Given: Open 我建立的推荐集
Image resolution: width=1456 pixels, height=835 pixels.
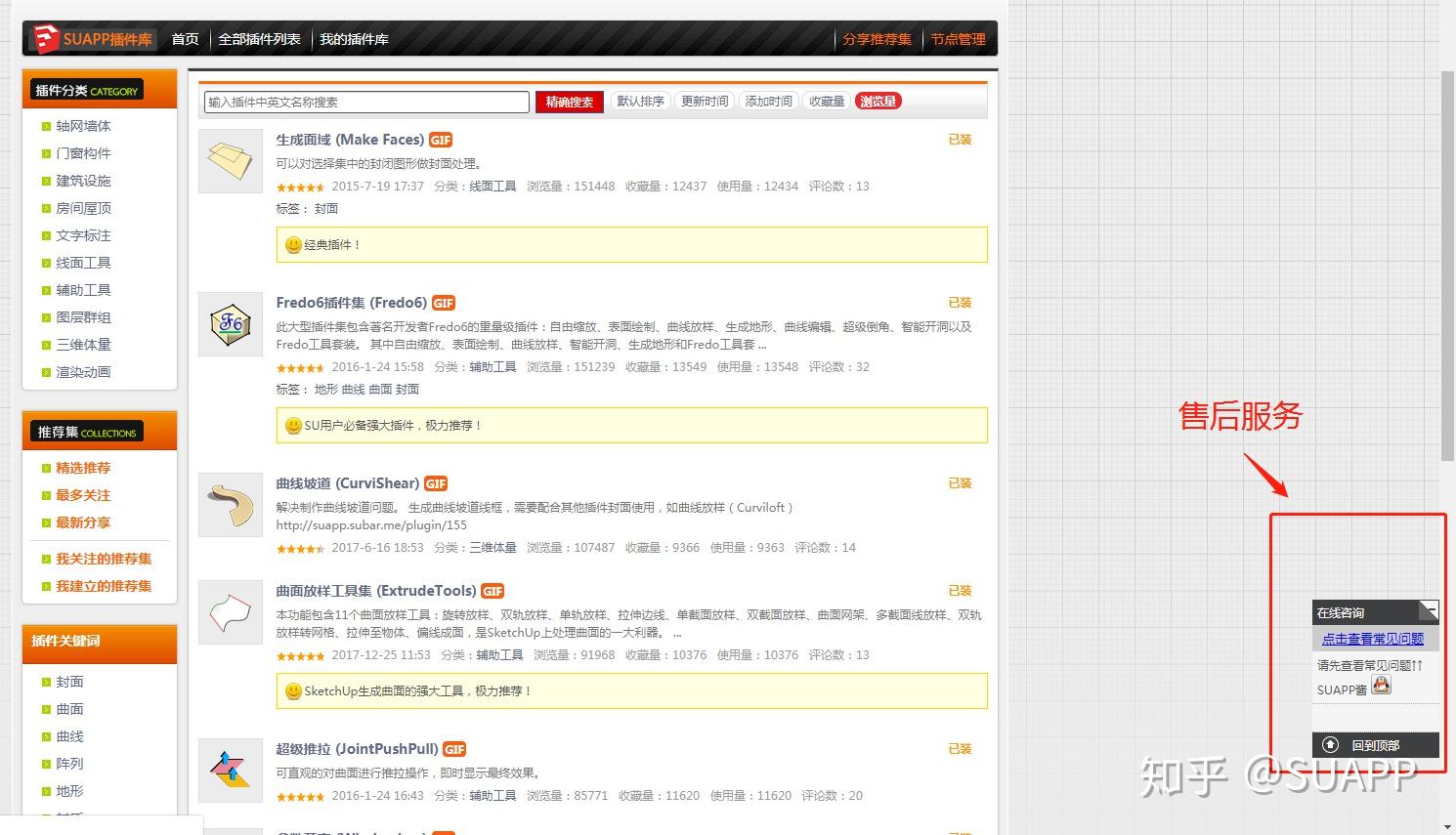Looking at the screenshot, I should click(104, 586).
